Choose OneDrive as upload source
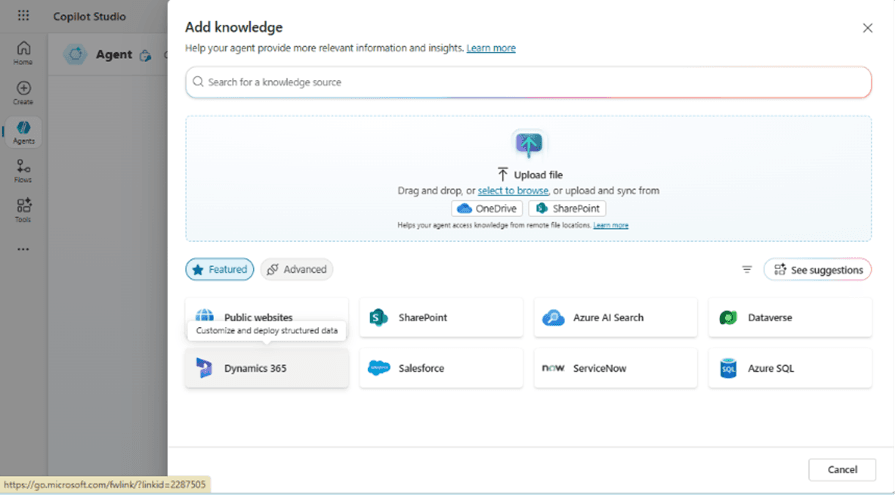The width and height of the screenshot is (895, 495). [487, 209]
